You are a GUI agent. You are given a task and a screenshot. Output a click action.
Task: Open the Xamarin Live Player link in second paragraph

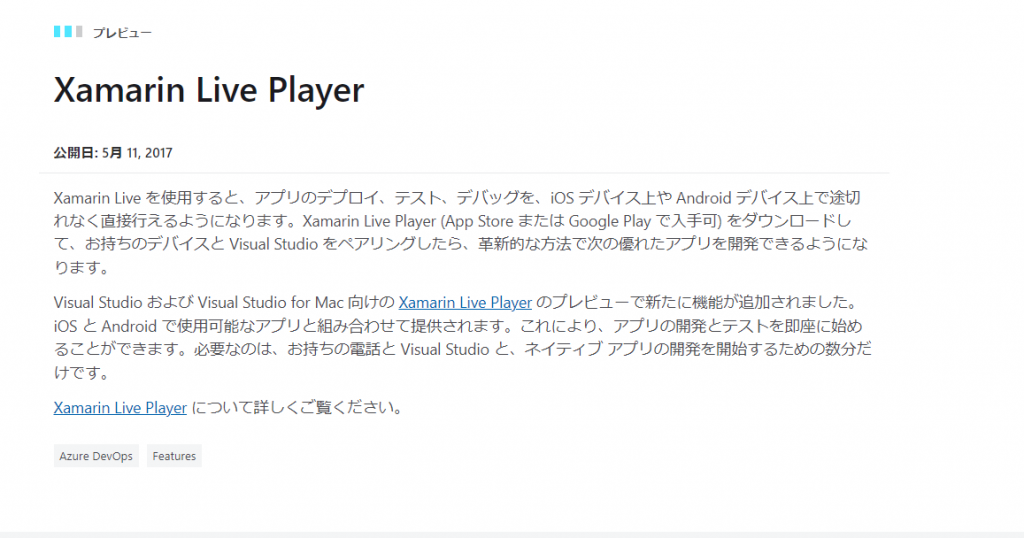[x=465, y=303]
